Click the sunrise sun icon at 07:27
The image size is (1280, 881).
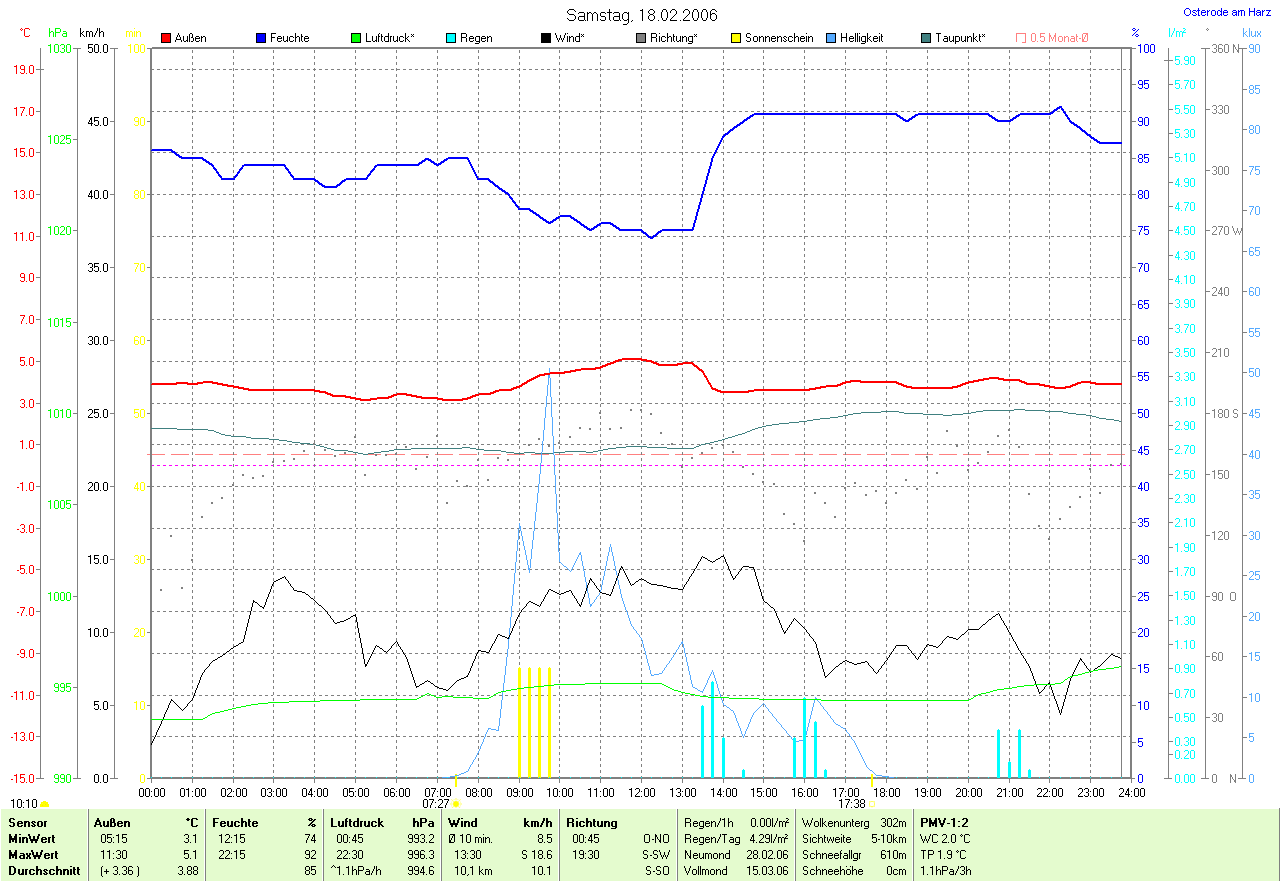point(456,803)
